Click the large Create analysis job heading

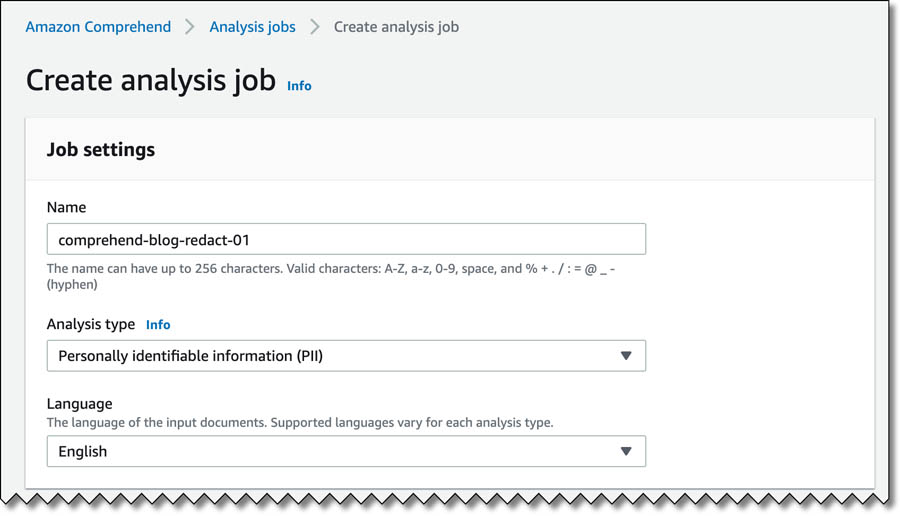[151, 80]
